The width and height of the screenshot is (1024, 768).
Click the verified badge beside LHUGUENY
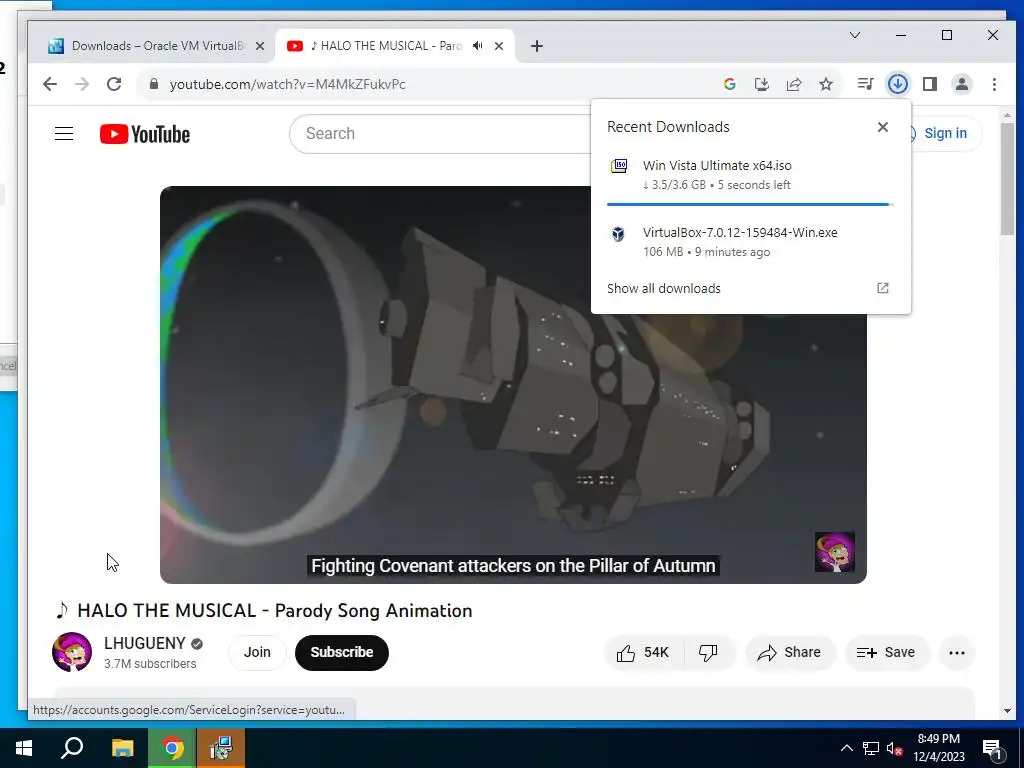[x=197, y=644]
